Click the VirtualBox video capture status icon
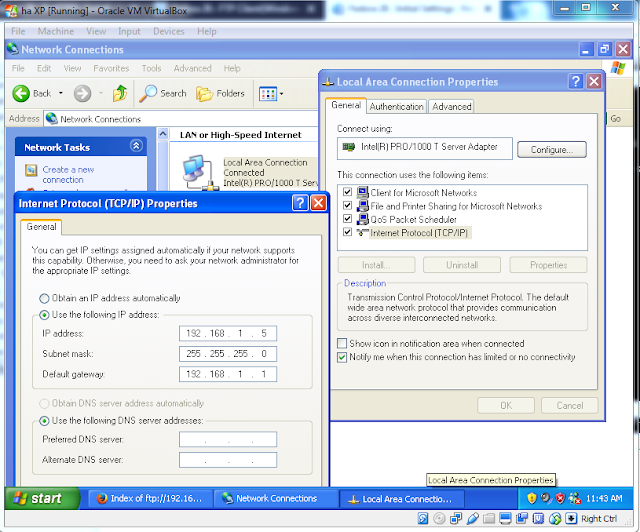Screen dimensions: 640x532 point(522,519)
